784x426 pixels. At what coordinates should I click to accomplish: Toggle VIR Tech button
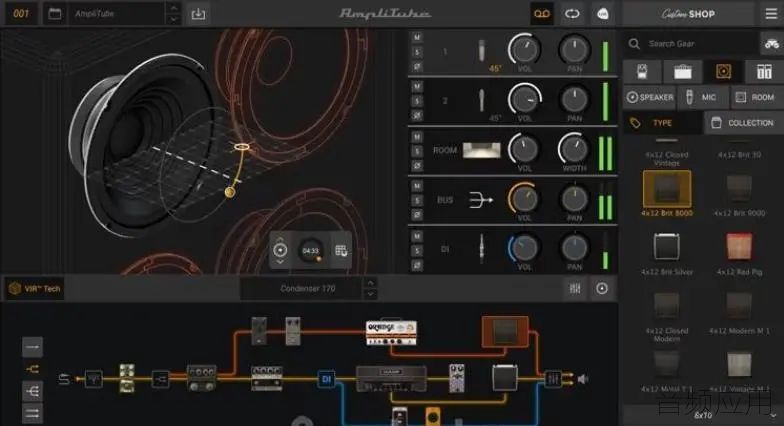(35, 288)
